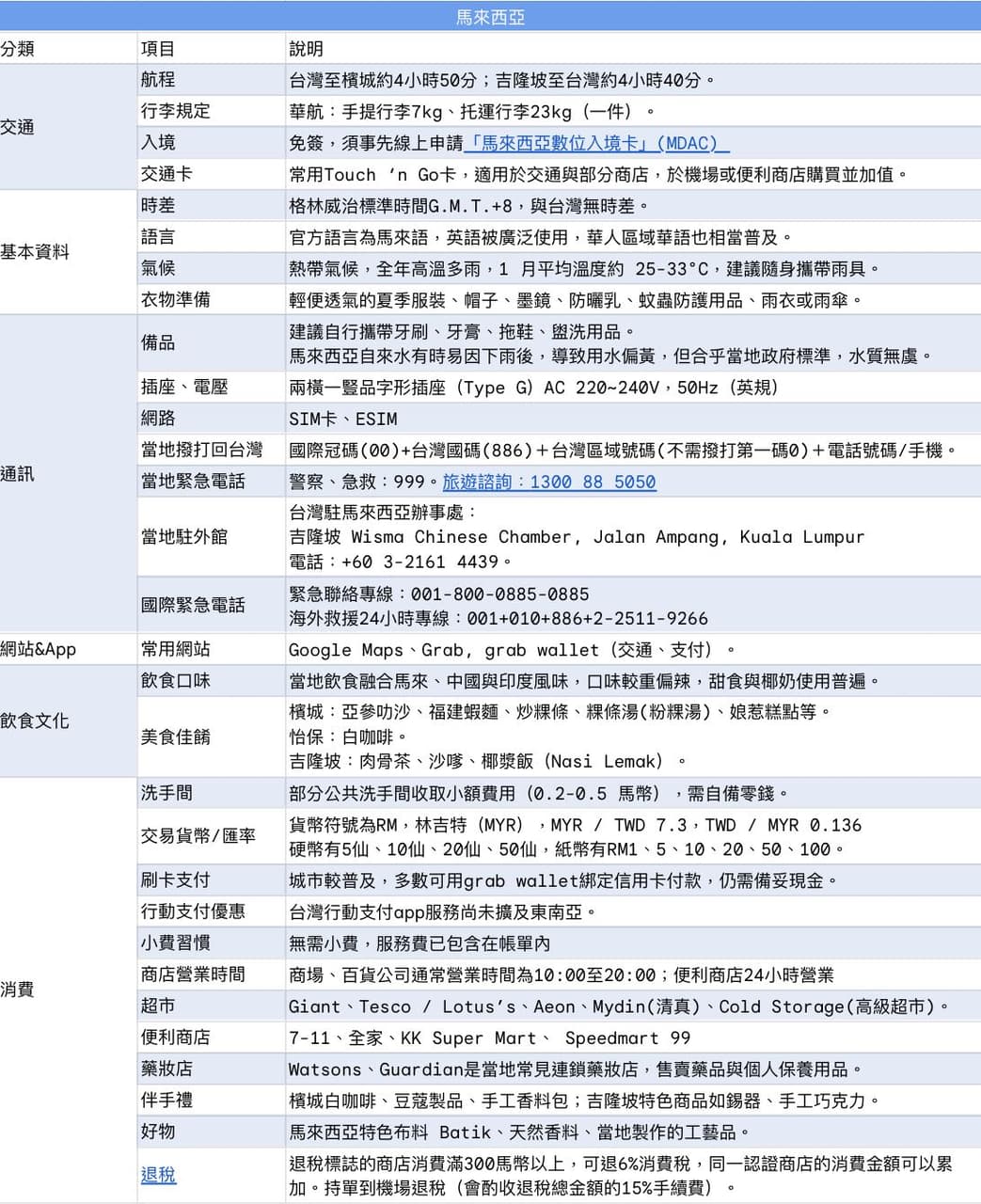Screen dimensions: 981x1204
Task: Select the 分類 column header cell
Action: click(x=69, y=49)
